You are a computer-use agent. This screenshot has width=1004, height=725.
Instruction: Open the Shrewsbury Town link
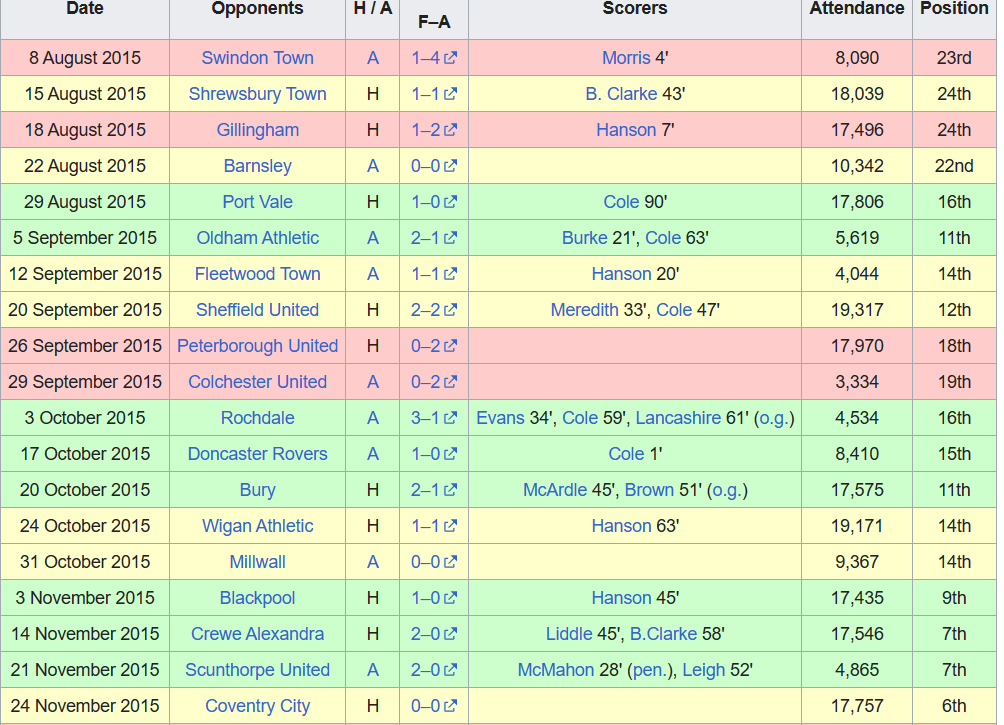(x=257, y=94)
